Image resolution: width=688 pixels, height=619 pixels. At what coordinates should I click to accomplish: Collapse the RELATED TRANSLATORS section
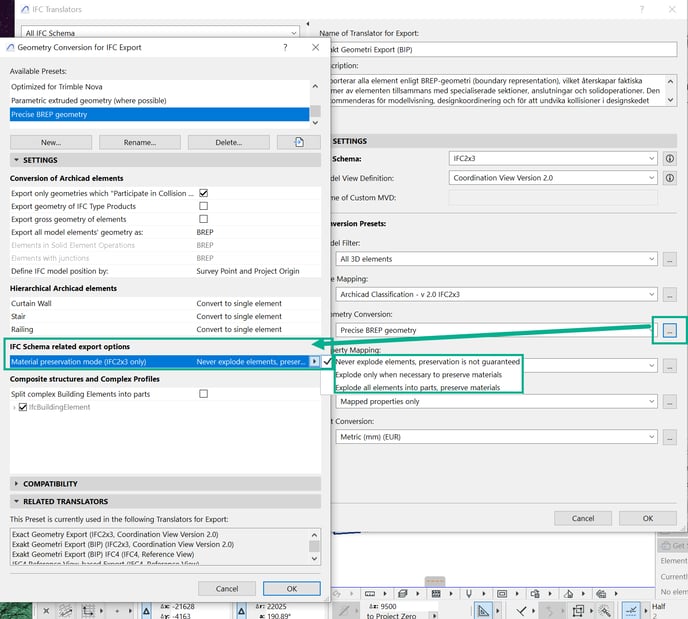(x=16, y=501)
